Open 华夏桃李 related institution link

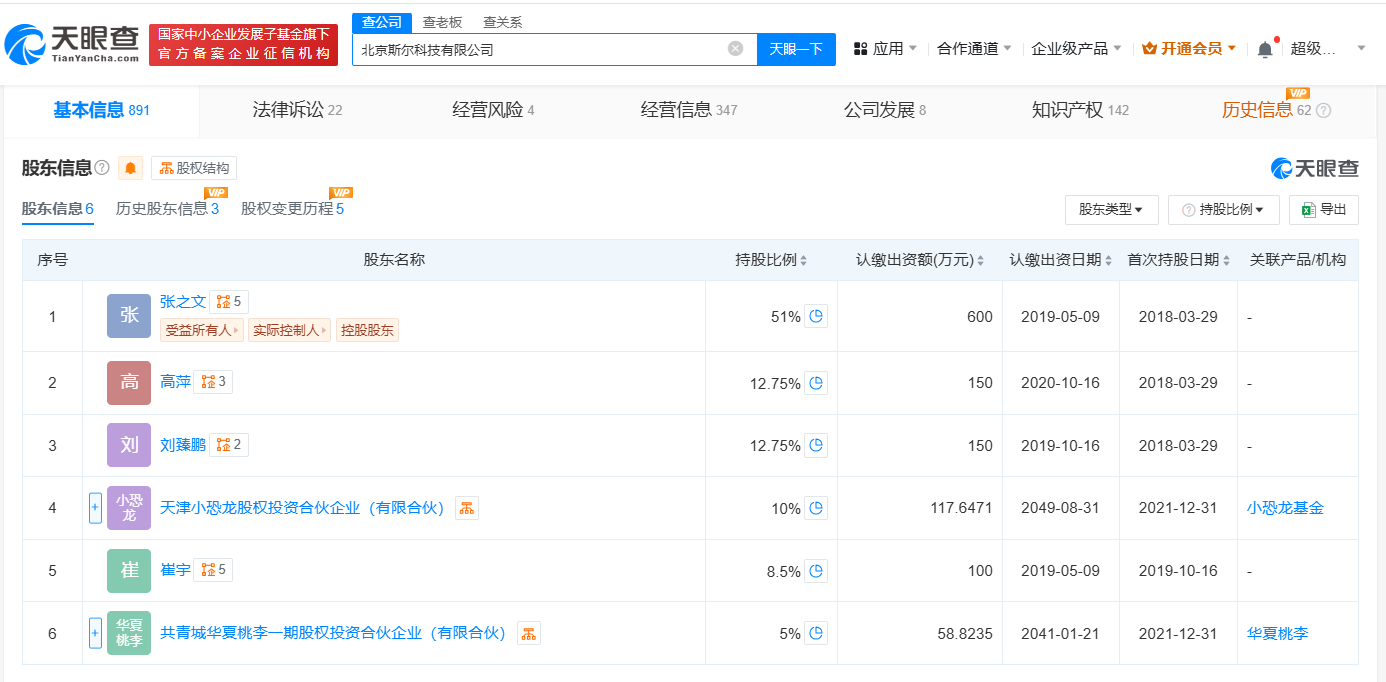tap(1278, 633)
